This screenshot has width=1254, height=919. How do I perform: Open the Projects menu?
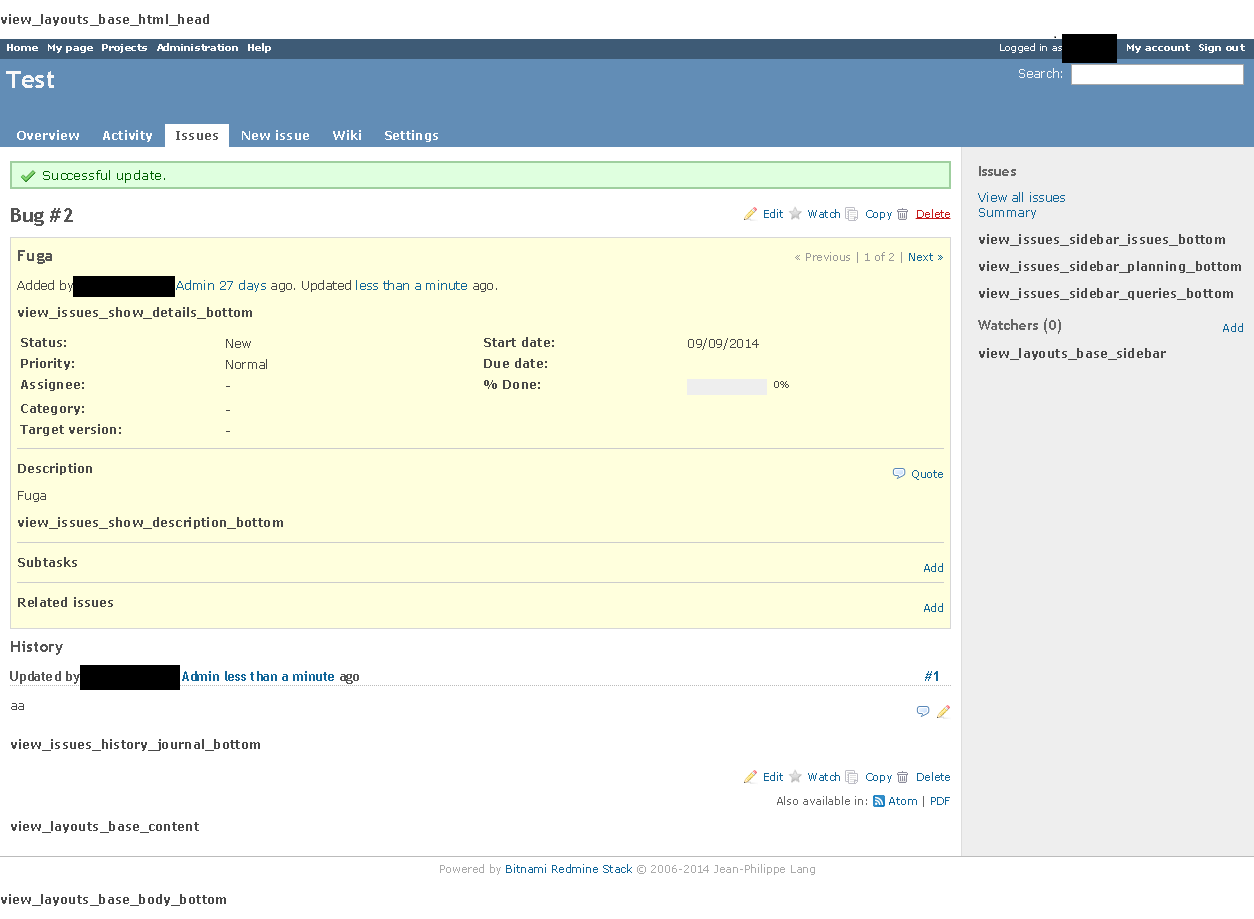point(124,47)
